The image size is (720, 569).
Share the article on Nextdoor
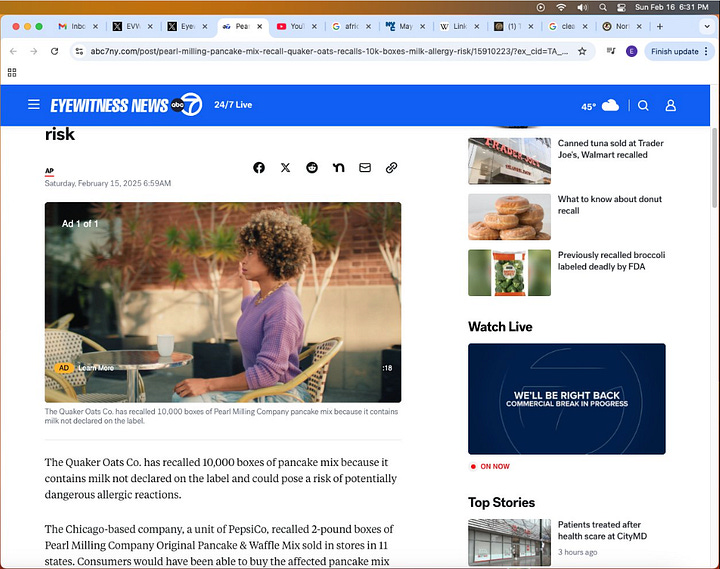(338, 168)
